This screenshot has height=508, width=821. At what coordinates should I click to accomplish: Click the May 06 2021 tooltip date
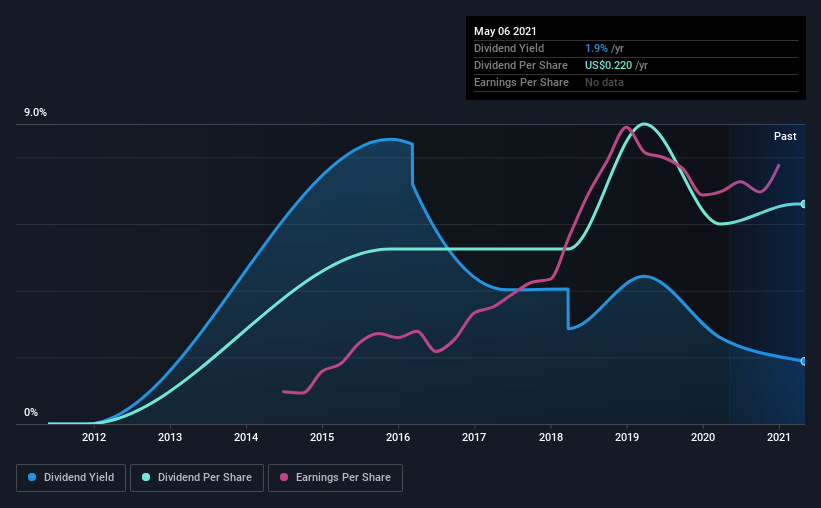[505, 31]
